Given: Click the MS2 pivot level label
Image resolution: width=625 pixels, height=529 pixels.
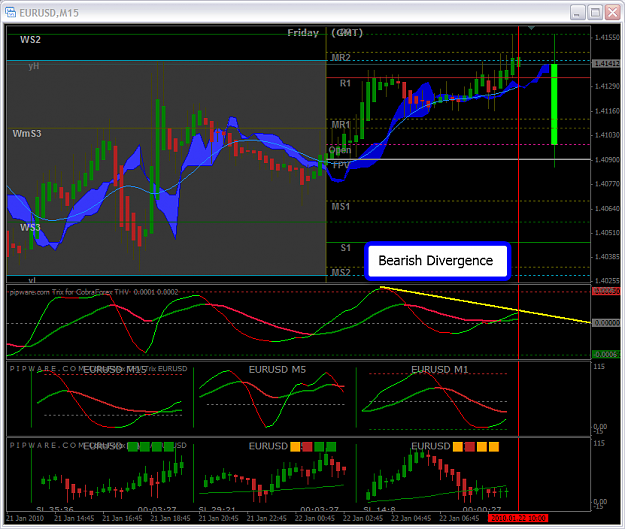Looking at the screenshot, I should 341,272.
